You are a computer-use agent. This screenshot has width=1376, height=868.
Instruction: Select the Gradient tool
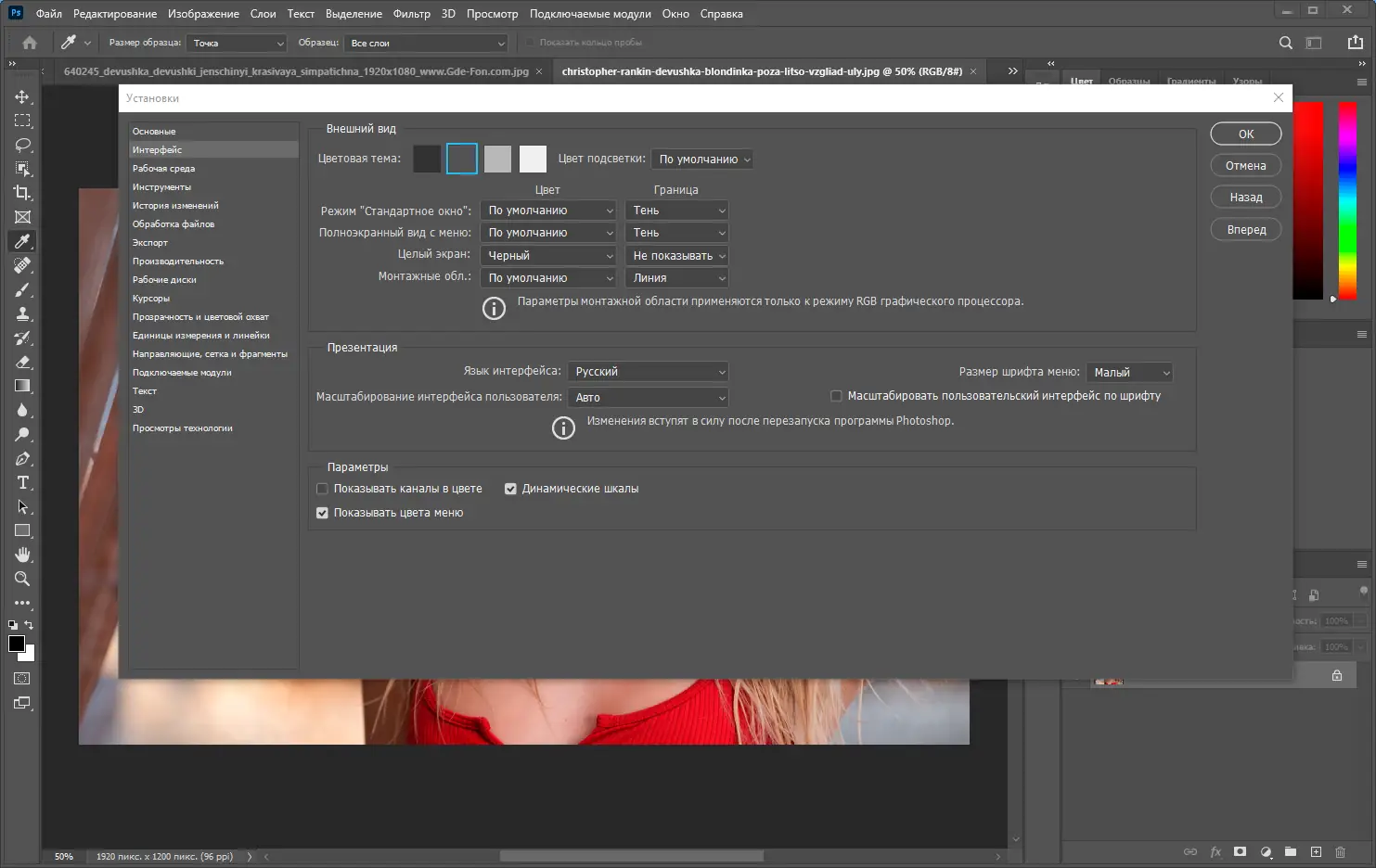[x=22, y=386]
